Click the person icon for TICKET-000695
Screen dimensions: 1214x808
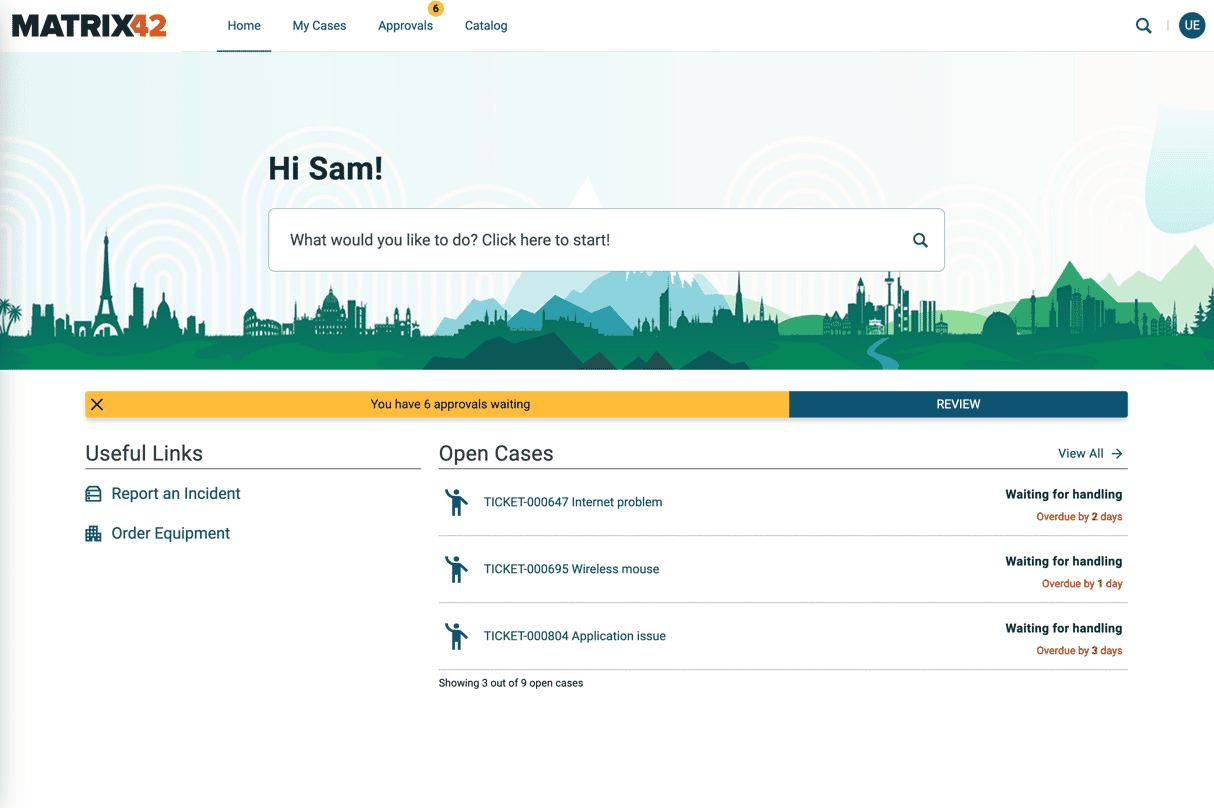(456, 569)
